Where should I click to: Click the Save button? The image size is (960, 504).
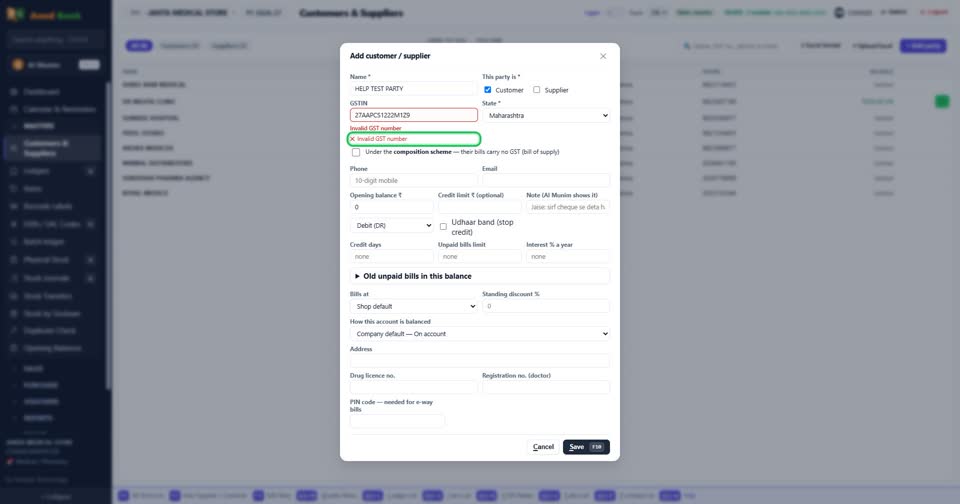tap(586, 447)
